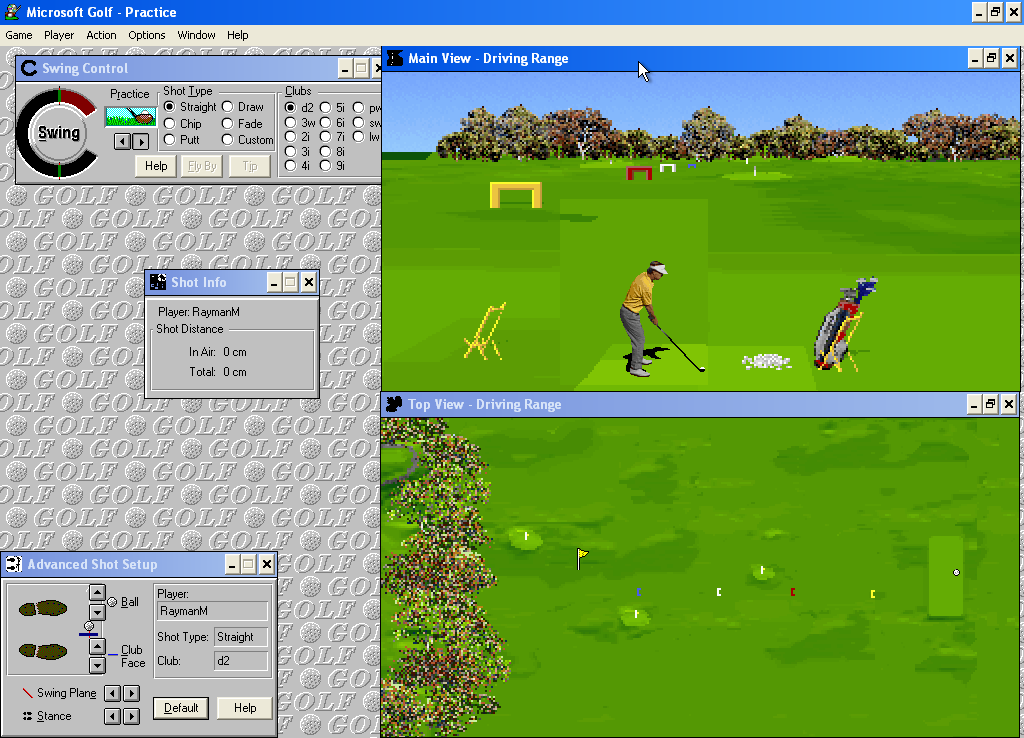
Task: Click the yellow flag in Top View
Action: [582, 558]
